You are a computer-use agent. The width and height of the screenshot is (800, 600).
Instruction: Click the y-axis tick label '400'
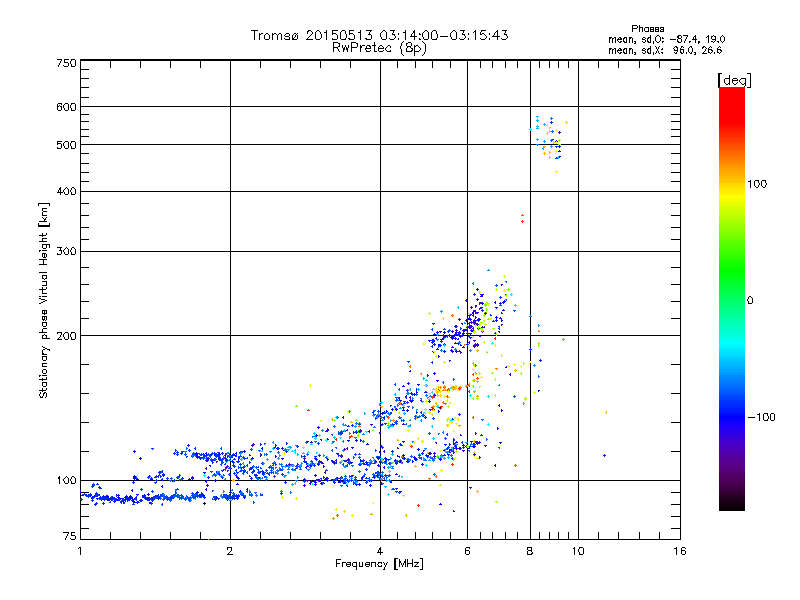66,192
